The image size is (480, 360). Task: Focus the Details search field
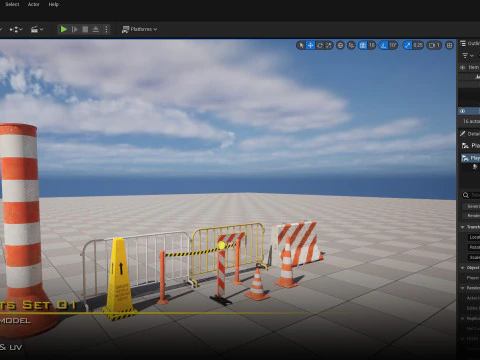click(x=471, y=195)
